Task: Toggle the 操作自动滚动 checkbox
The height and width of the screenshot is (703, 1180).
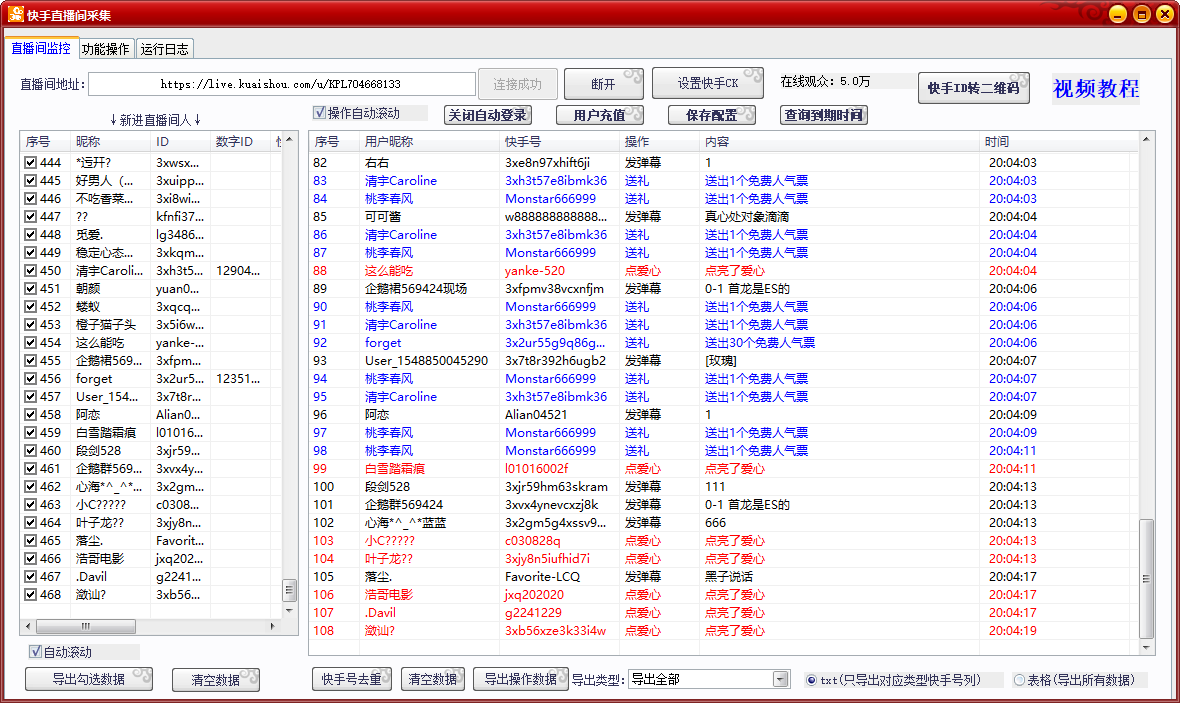Action: tap(320, 113)
